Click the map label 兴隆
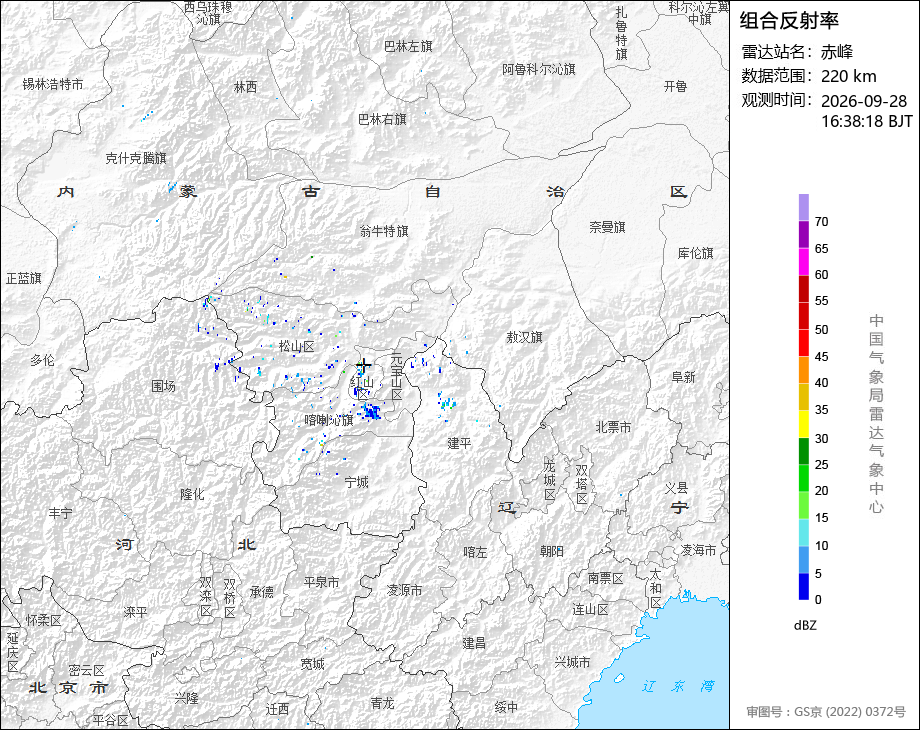The height and width of the screenshot is (730, 920). (186, 698)
